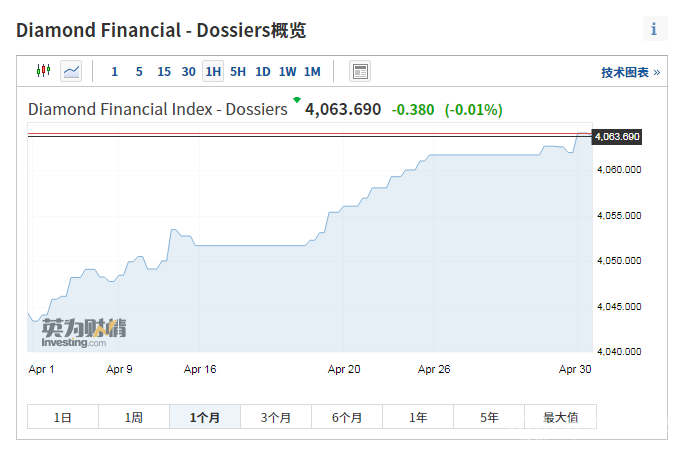Viewport: 684px width, 458px height.
Task: Open the 技术图表 link
Action: coord(630,72)
